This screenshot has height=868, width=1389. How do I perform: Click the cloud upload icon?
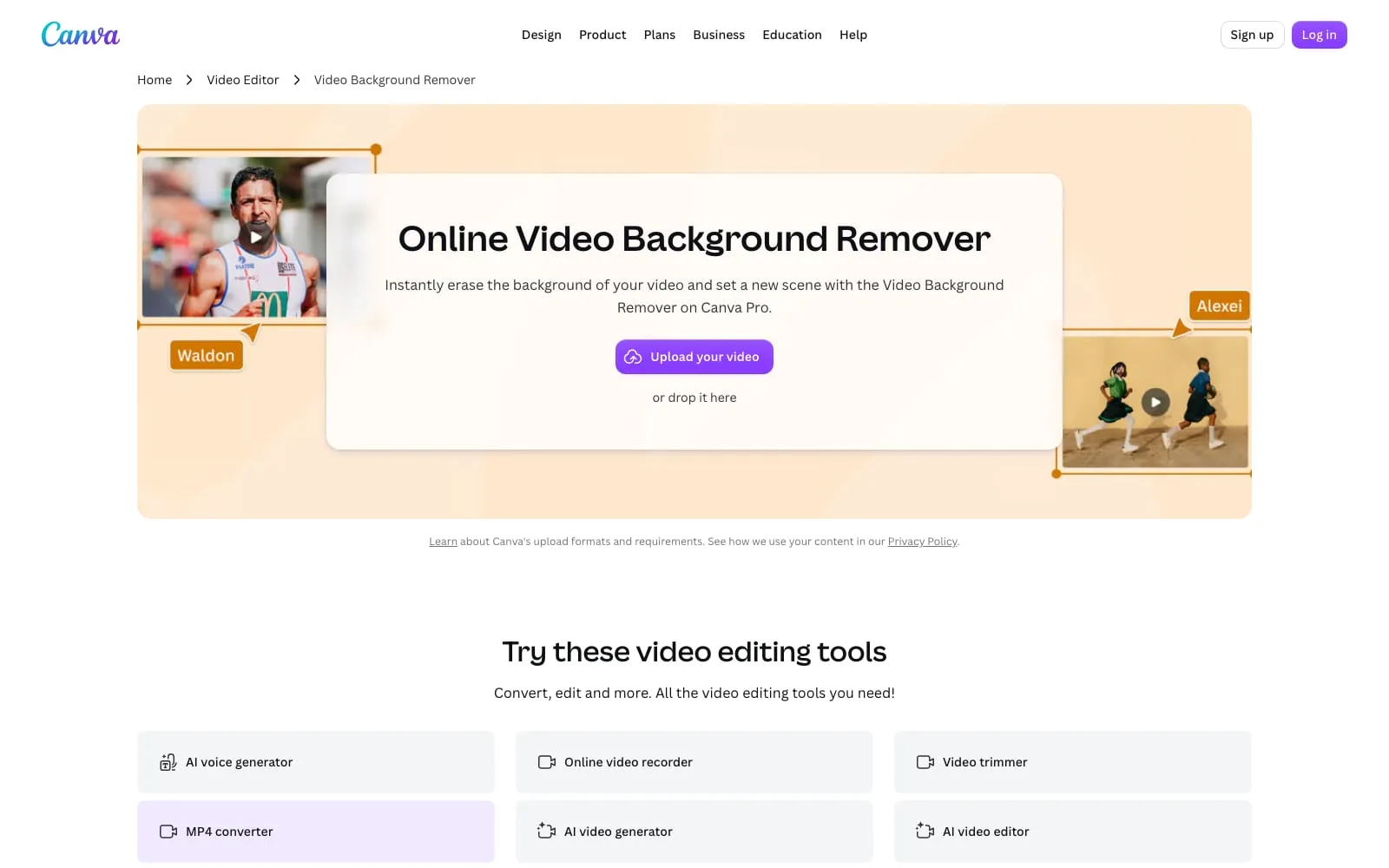tap(633, 357)
